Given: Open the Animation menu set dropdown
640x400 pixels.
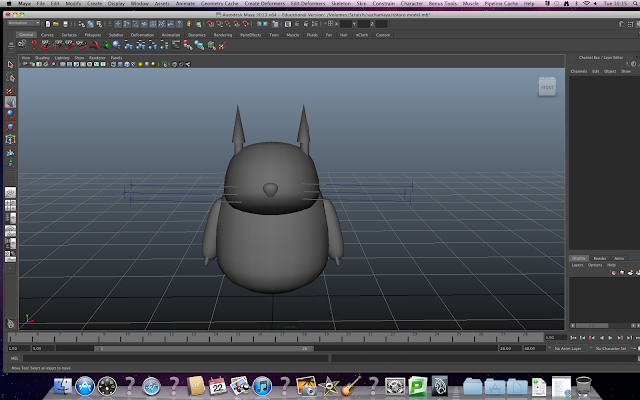Looking at the screenshot, I should click(x=24, y=23).
